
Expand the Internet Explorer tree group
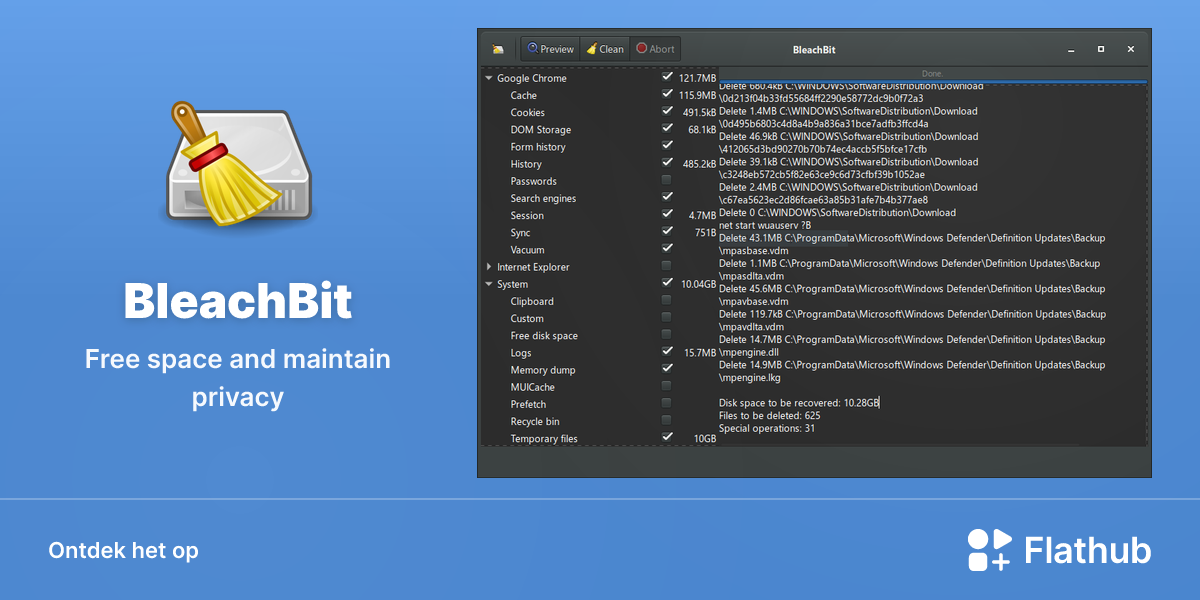[489, 267]
